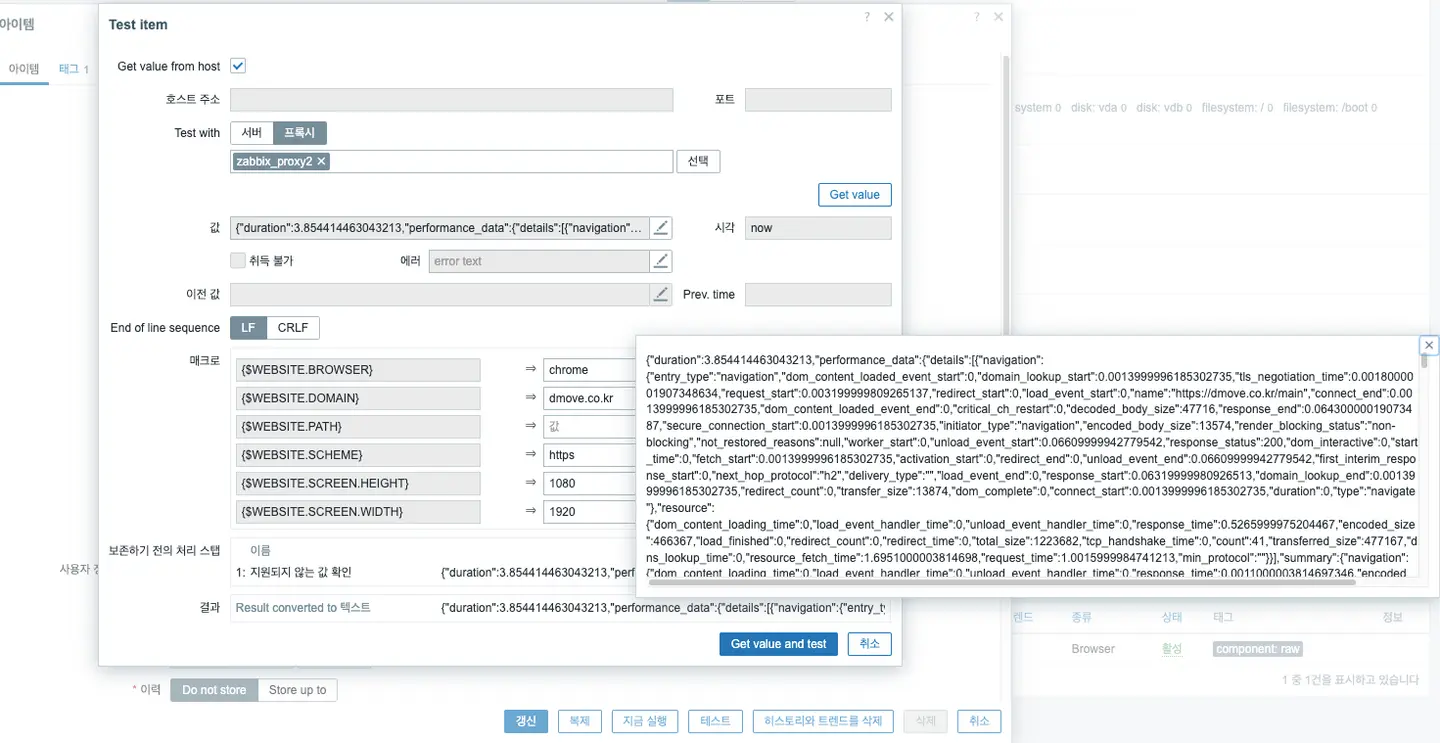Enable the 취득 불가 checkbox
This screenshot has height=743, width=1440.
(x=238, y=261)
